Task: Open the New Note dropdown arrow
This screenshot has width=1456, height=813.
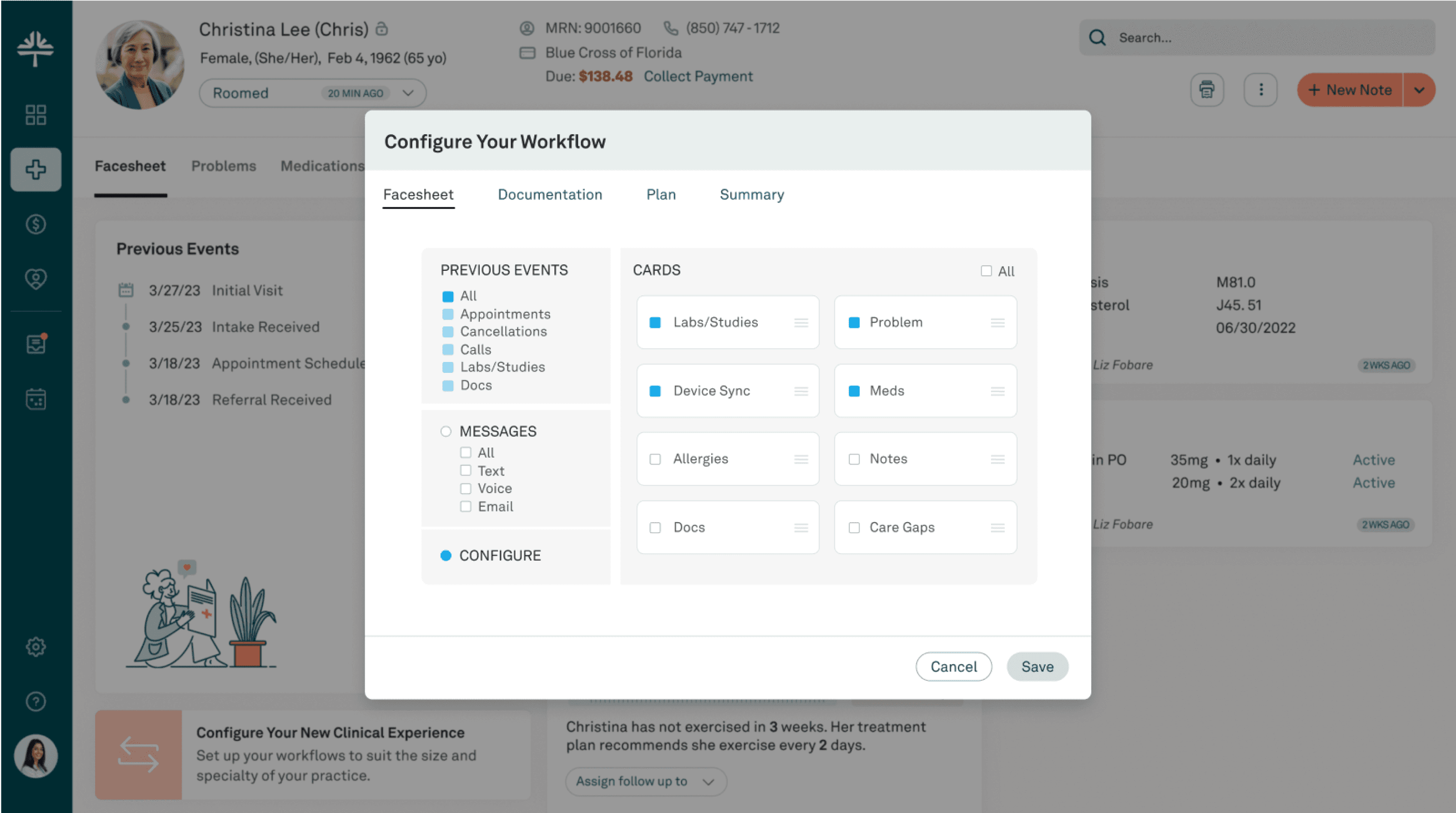Action: click(1419, 90)
